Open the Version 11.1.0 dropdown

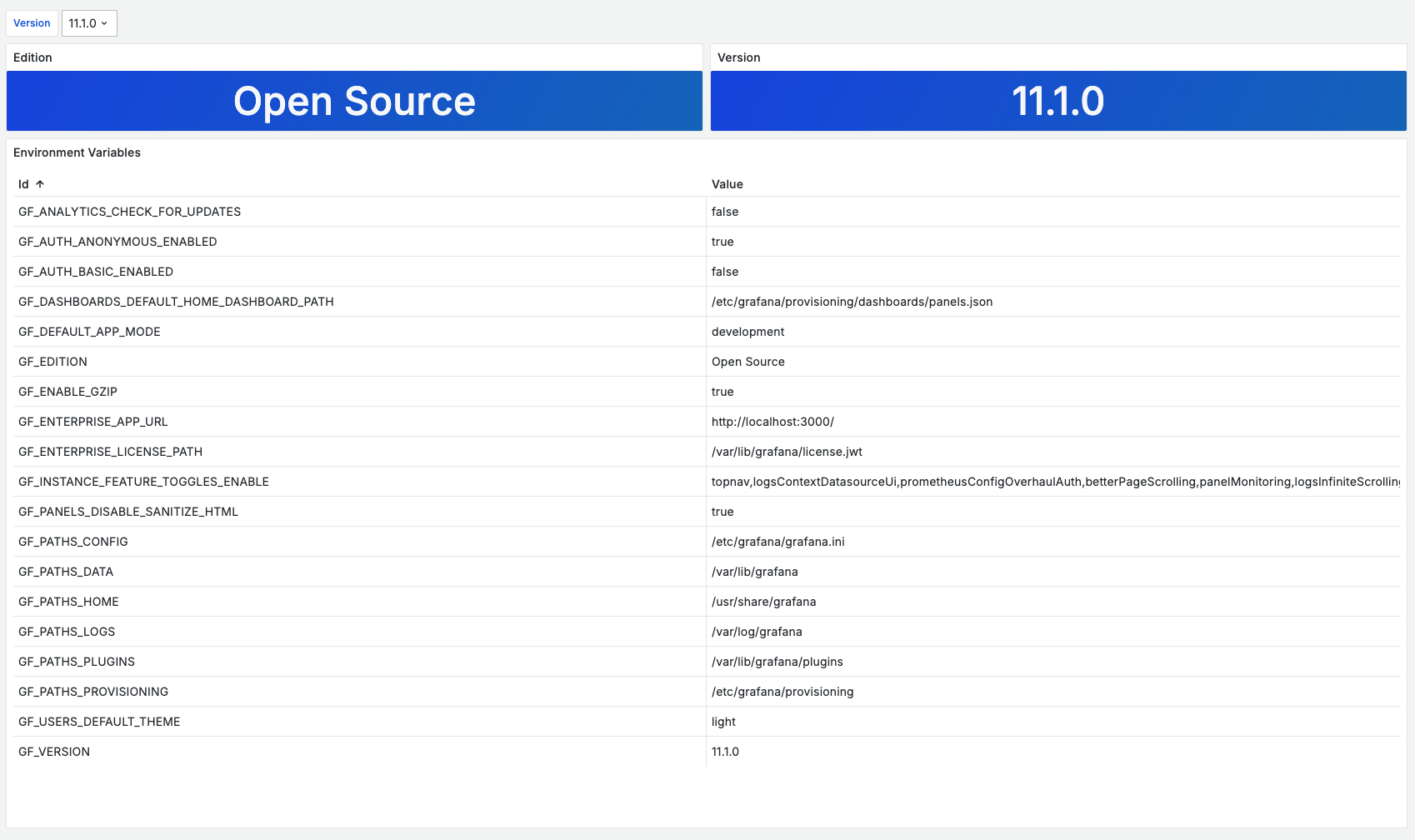89,23
